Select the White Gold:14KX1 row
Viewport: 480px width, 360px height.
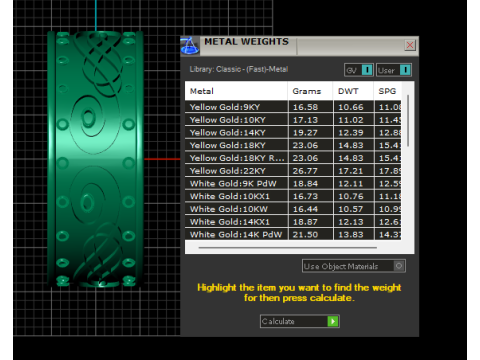(x=293, y=222)
